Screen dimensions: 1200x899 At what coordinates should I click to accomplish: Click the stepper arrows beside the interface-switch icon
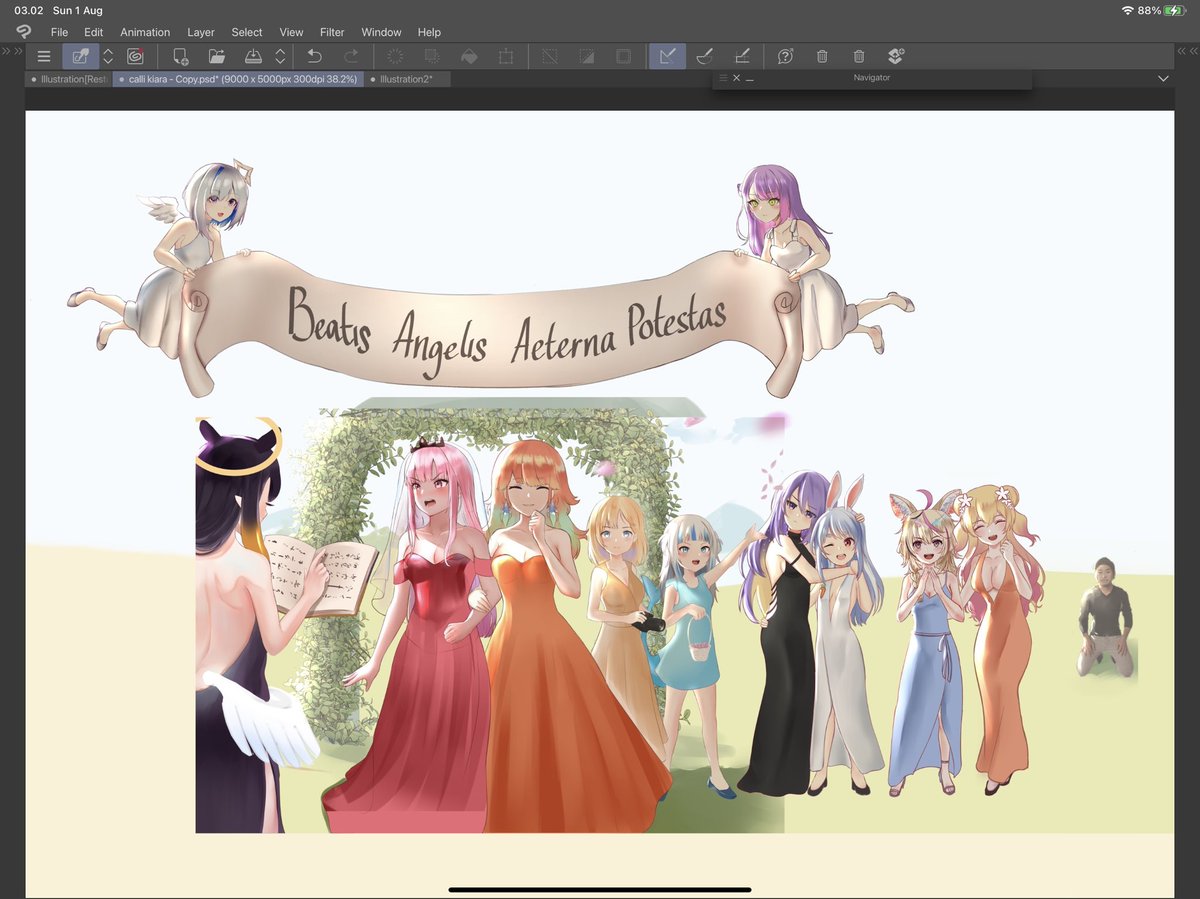(108, 57)
